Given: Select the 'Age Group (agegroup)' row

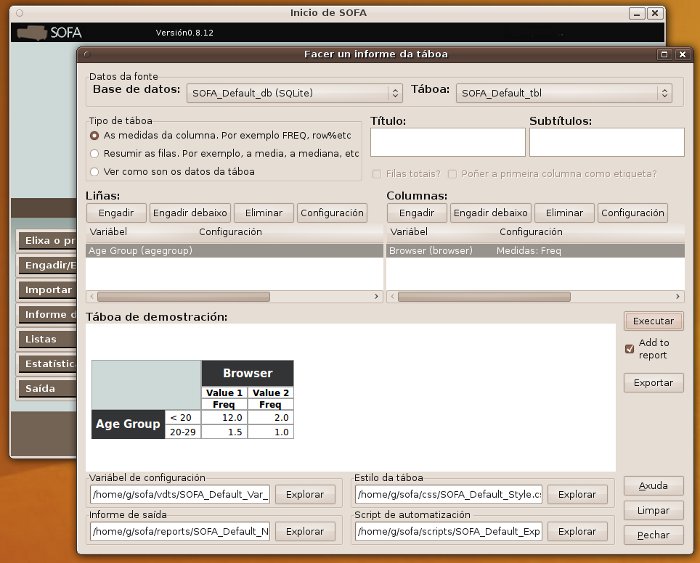Looking at the screenshot, I should coord(234,250).
